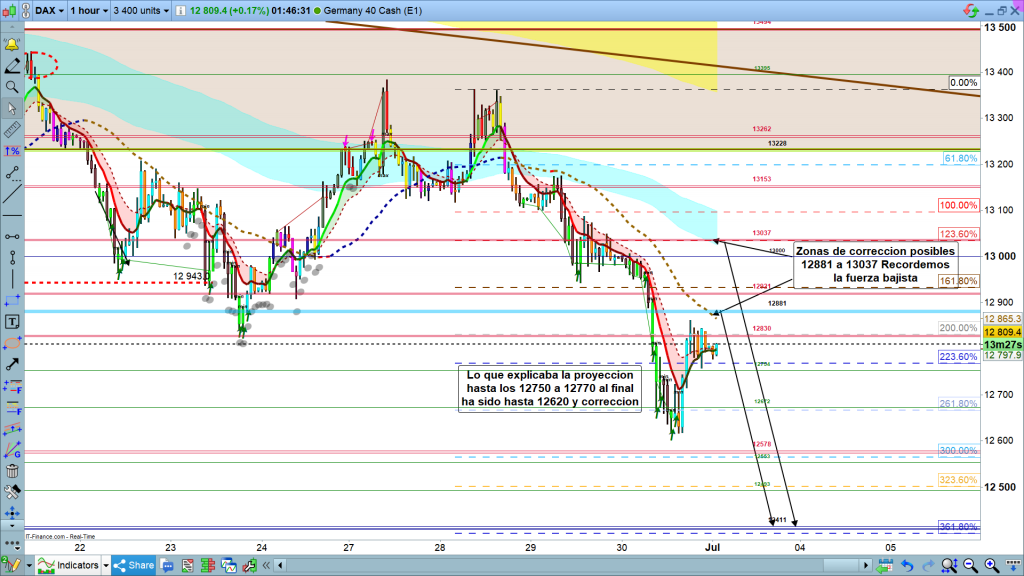1024x576 pixels.
Task: Click the alert bell icon
Action: [13, 45]
